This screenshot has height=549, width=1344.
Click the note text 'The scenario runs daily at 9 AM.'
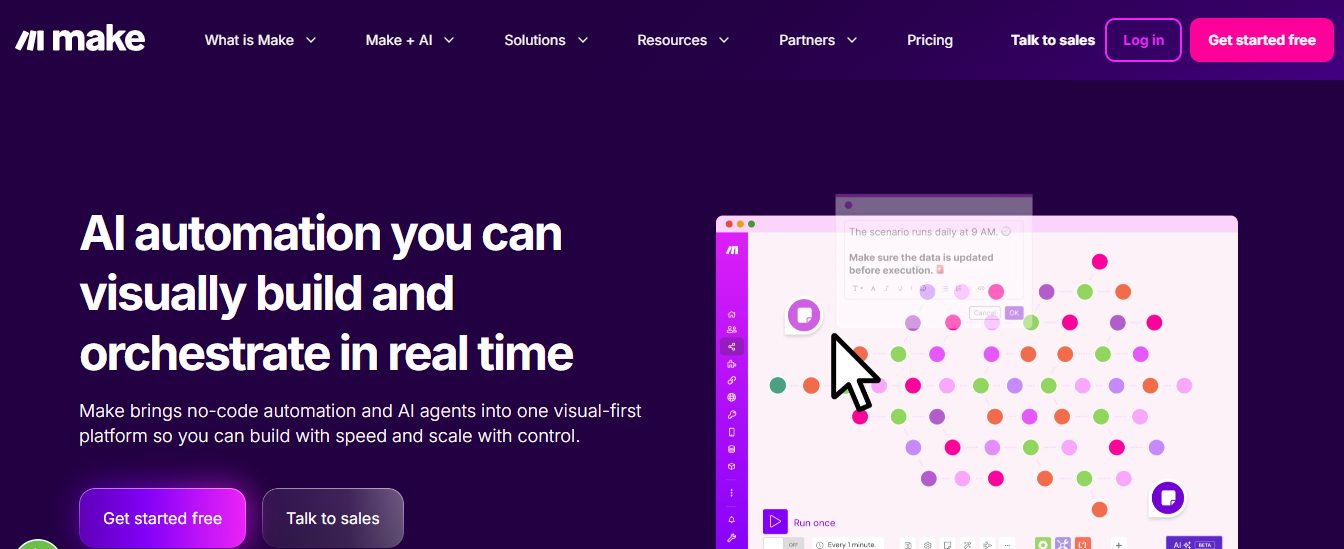pos(923,232)
